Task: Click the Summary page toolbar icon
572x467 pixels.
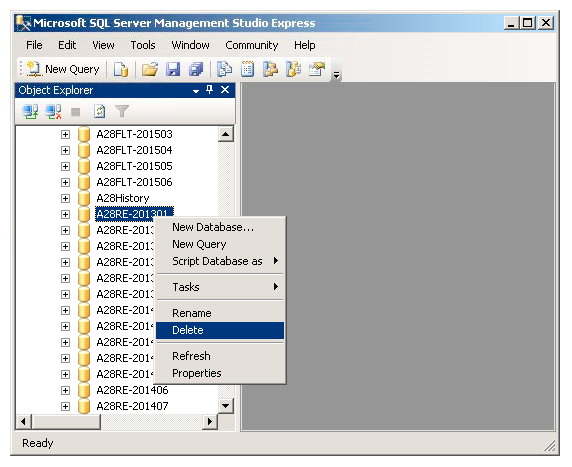Action: point(247,69)
